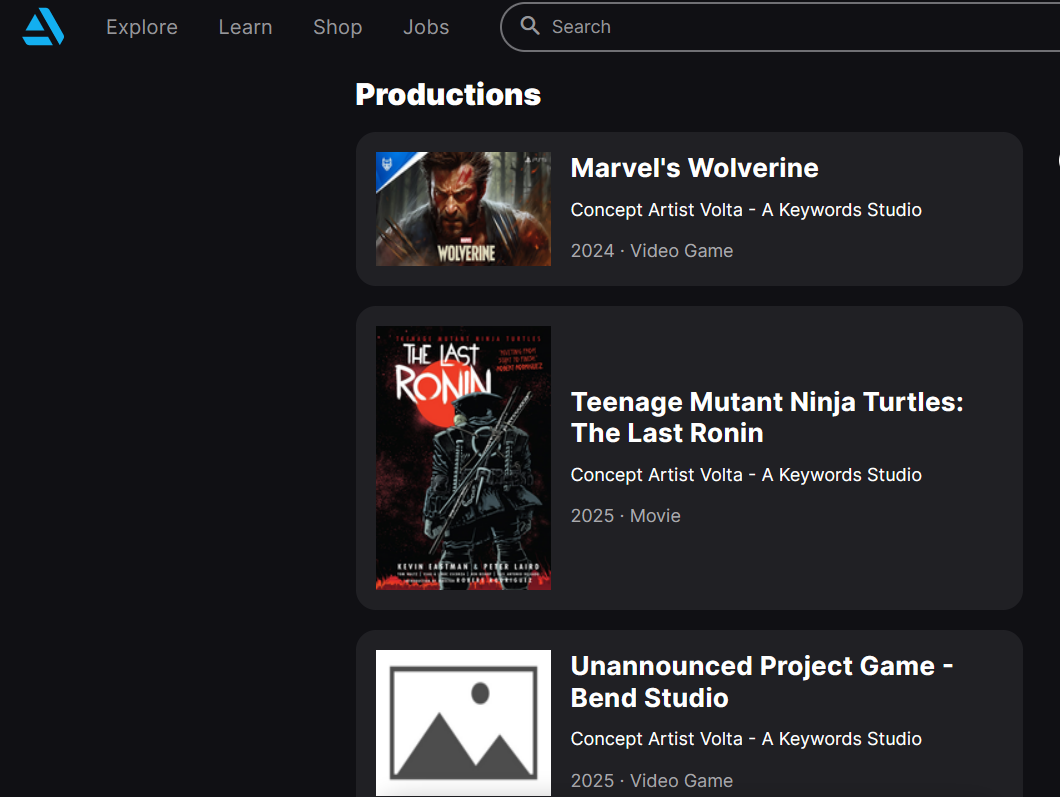Open Marvel's Wolverine cover thumbnail
This screenshot has height=797, width=1060.
(x=463, y=209)
